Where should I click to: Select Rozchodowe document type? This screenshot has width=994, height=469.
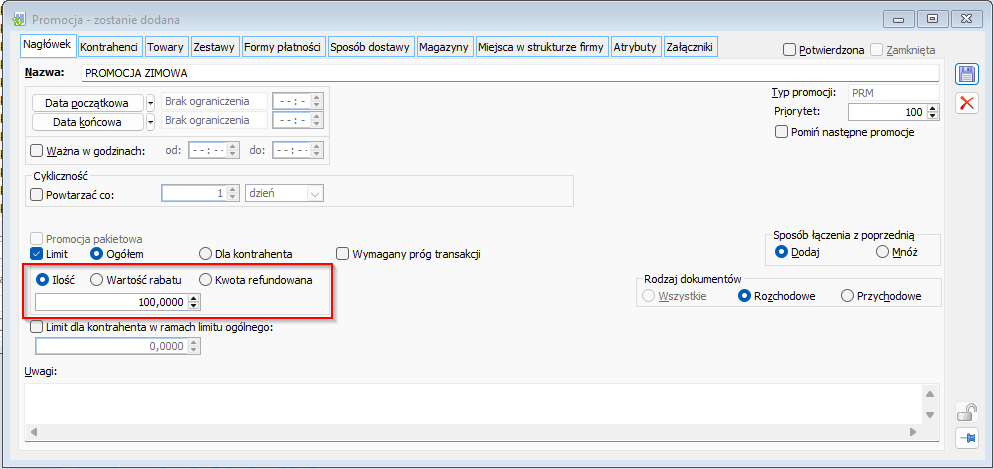pos(746,296)
